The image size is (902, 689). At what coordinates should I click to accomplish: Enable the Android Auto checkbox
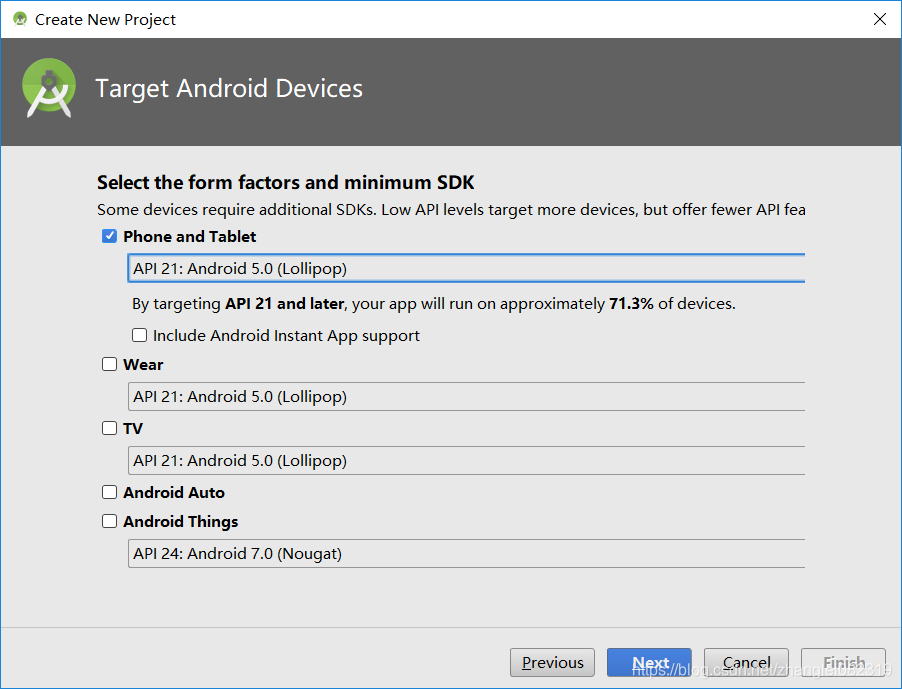coord(109,492)
